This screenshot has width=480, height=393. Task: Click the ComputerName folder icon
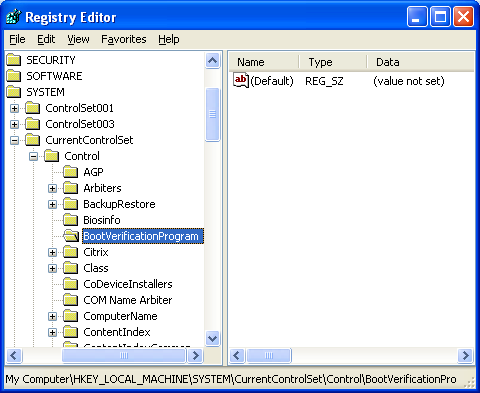(x=71, y=316)
